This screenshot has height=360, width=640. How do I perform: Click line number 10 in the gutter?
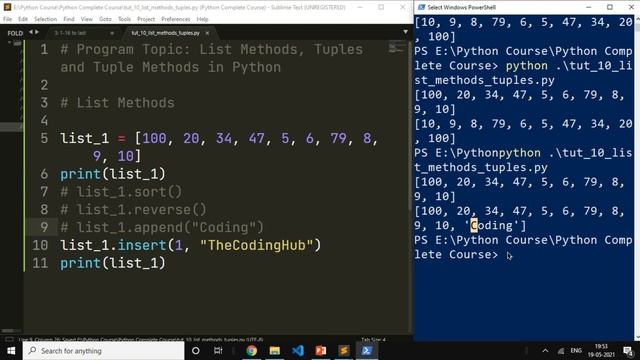coord(40,245)
